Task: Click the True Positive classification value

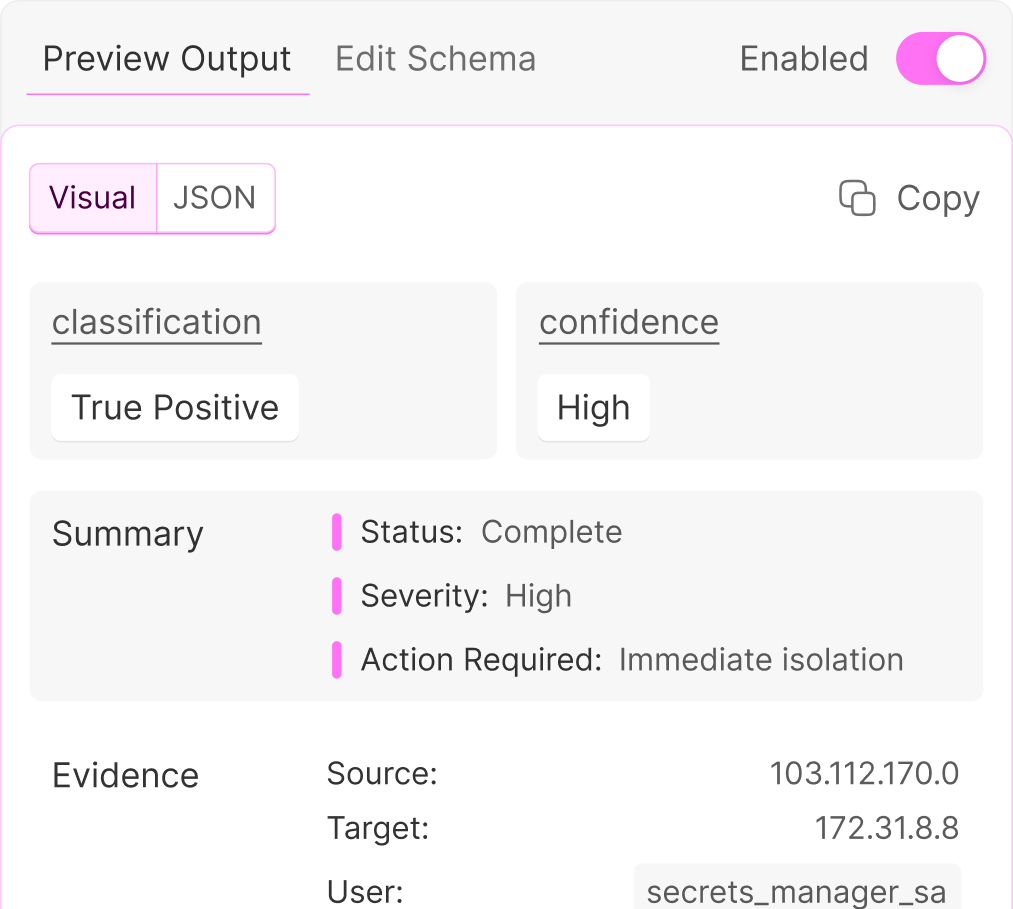Action: tap(174, 407)
